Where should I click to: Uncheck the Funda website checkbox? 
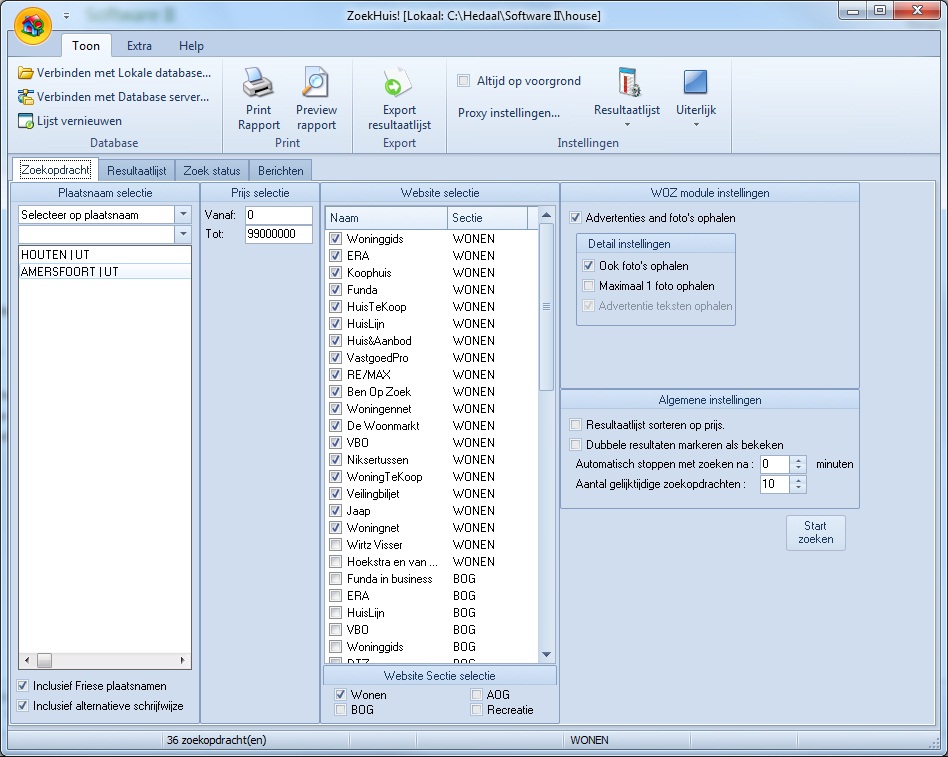tap(336, 290)
